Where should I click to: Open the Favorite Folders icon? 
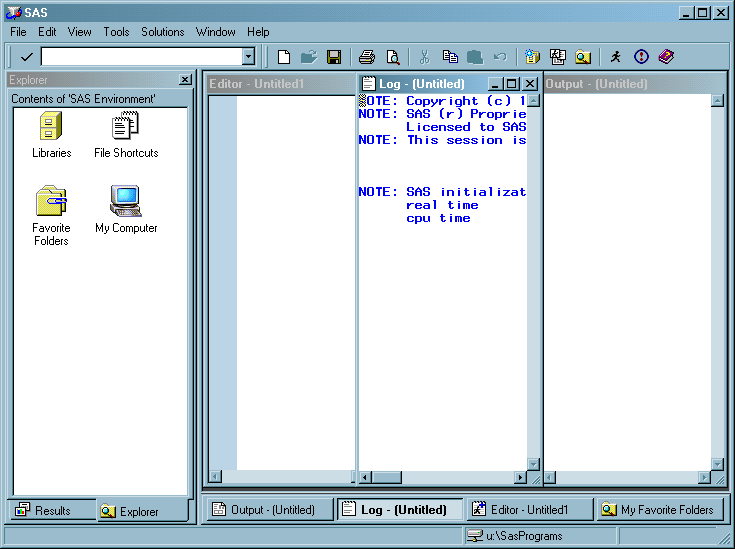pos(51,201)
